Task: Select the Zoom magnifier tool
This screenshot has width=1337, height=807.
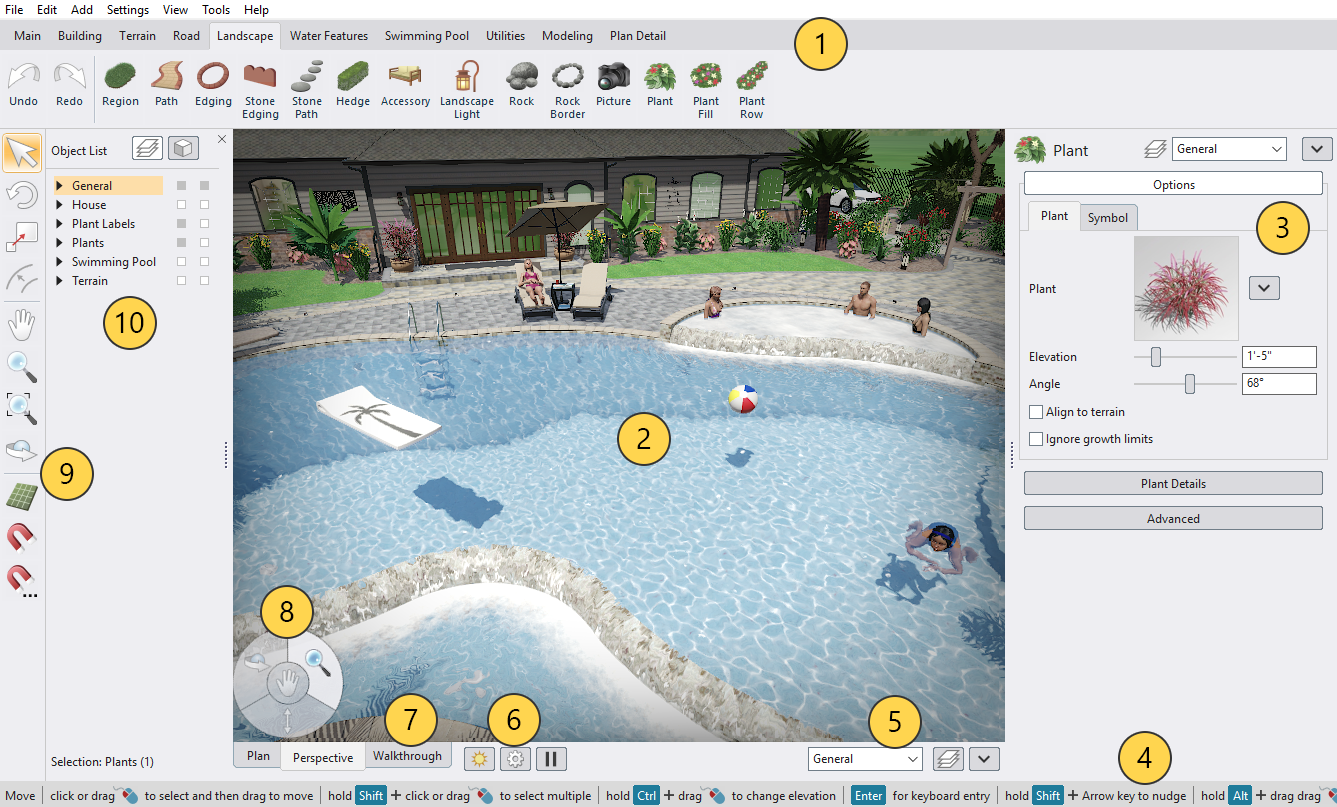Action: [21, 366]
